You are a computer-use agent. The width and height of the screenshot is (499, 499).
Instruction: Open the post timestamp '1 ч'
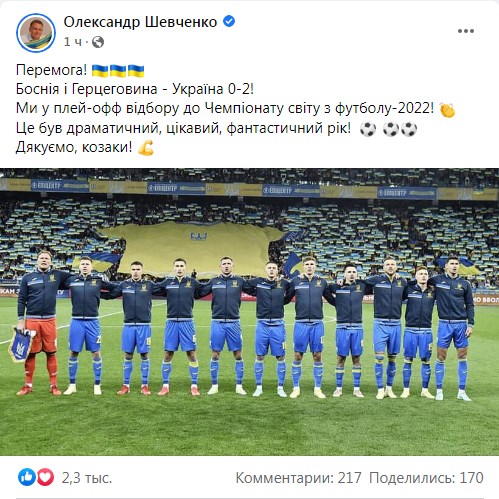pos(73,42)
